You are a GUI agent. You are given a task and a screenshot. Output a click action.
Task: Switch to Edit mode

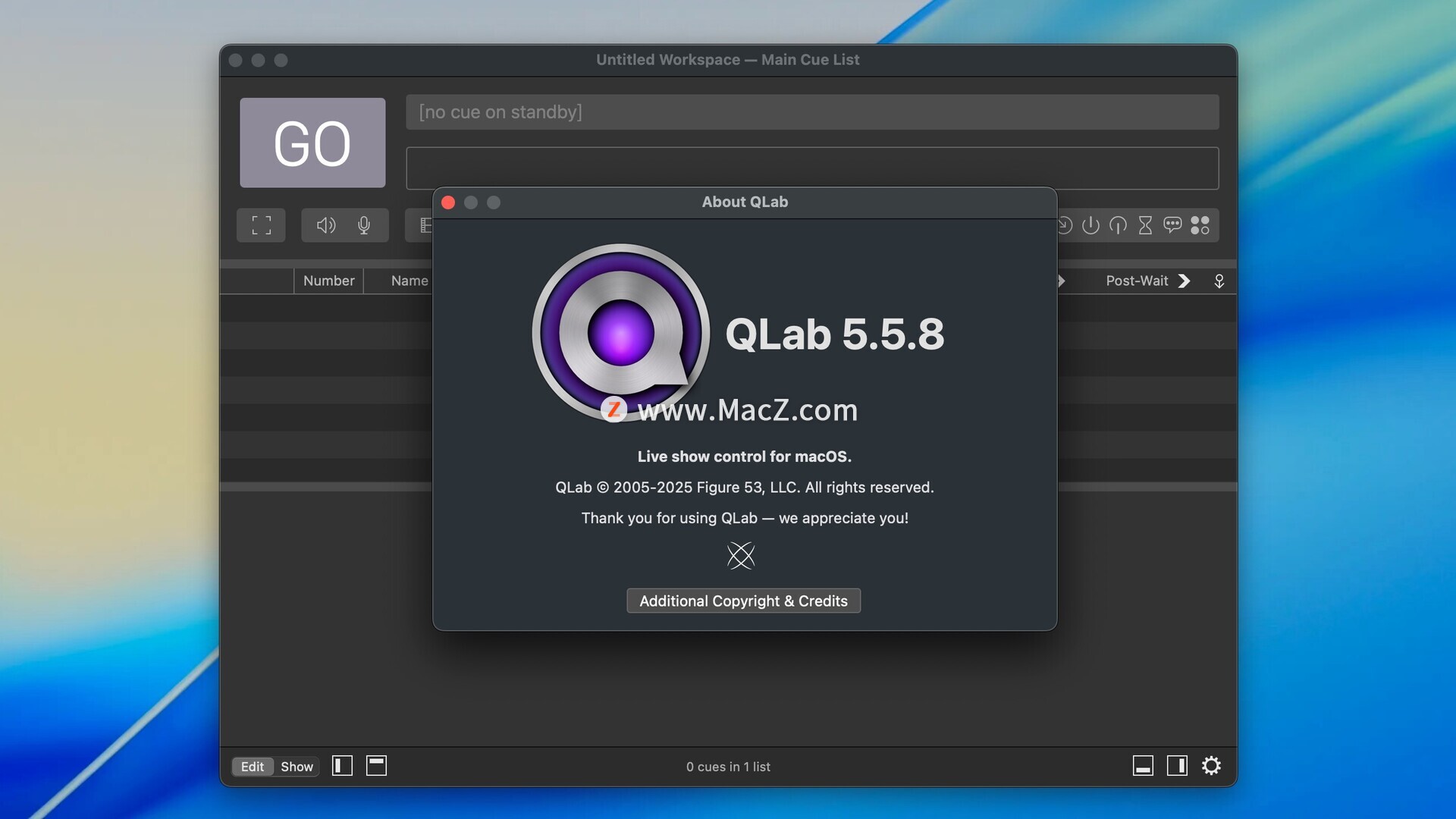pos(253,767)
